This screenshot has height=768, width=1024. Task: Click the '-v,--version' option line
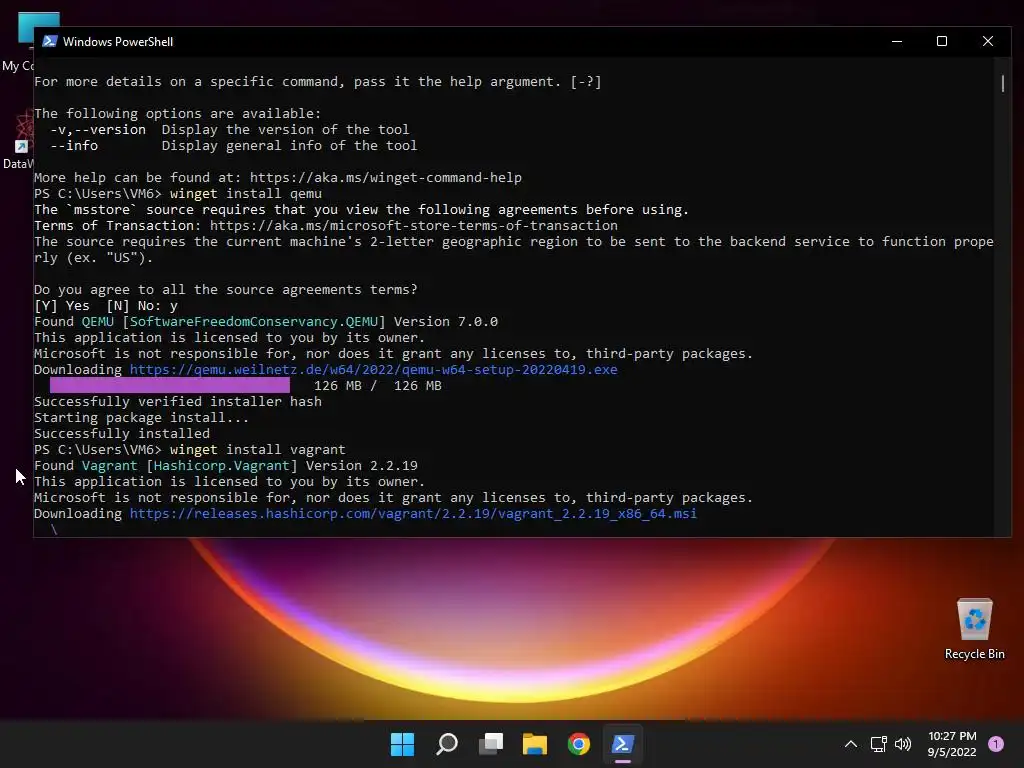click(229, 129)
